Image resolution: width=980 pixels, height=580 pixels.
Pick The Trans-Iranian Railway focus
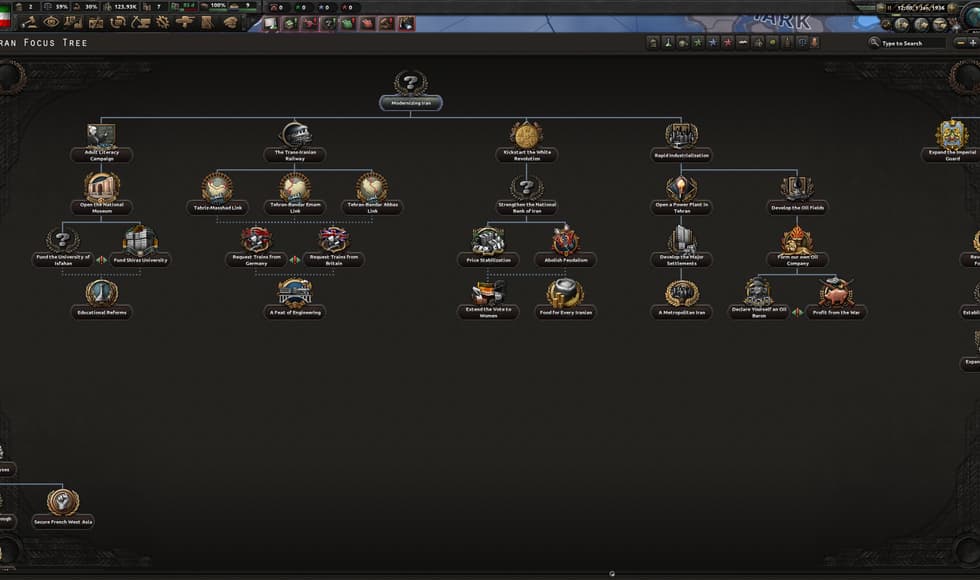click(x=295, y=142)
